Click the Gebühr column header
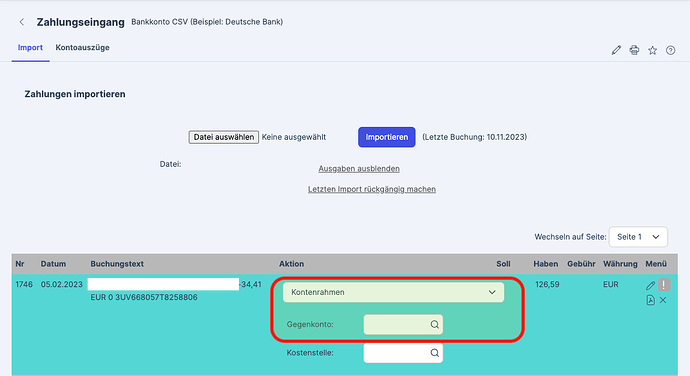 coord(581,264)
